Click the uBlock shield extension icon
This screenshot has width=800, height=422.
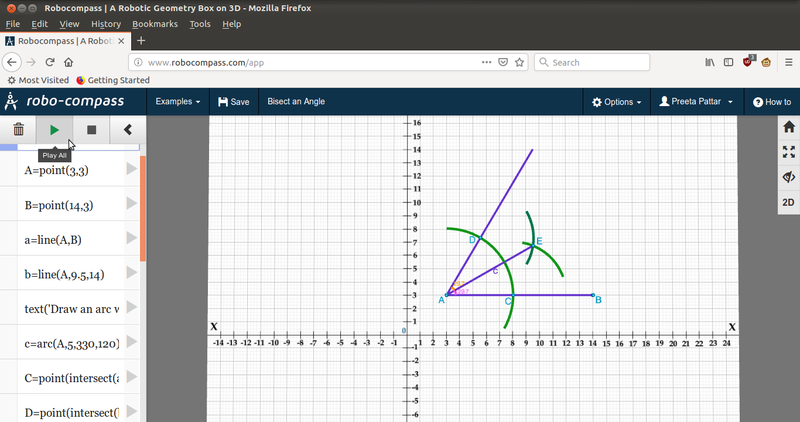[748, 62]
